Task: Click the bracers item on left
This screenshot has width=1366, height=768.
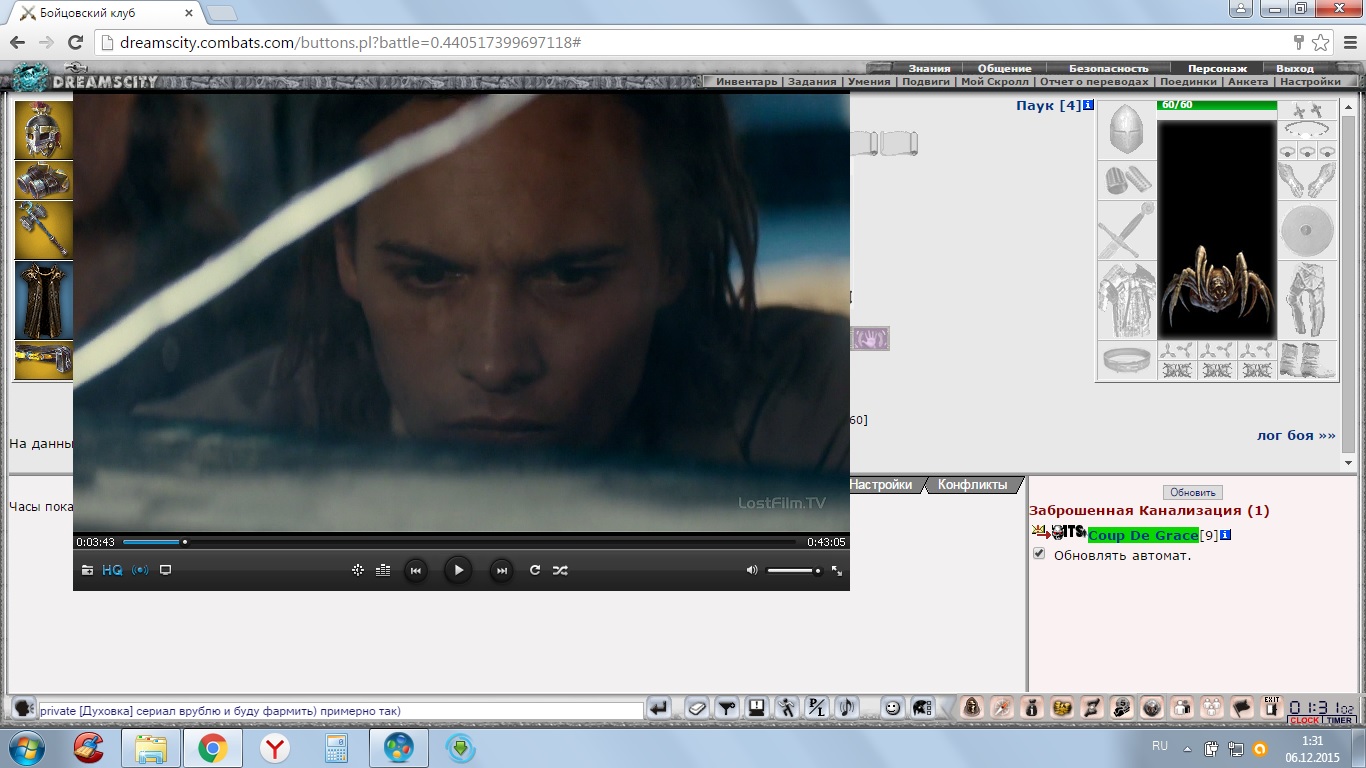Action: [43, 181]
